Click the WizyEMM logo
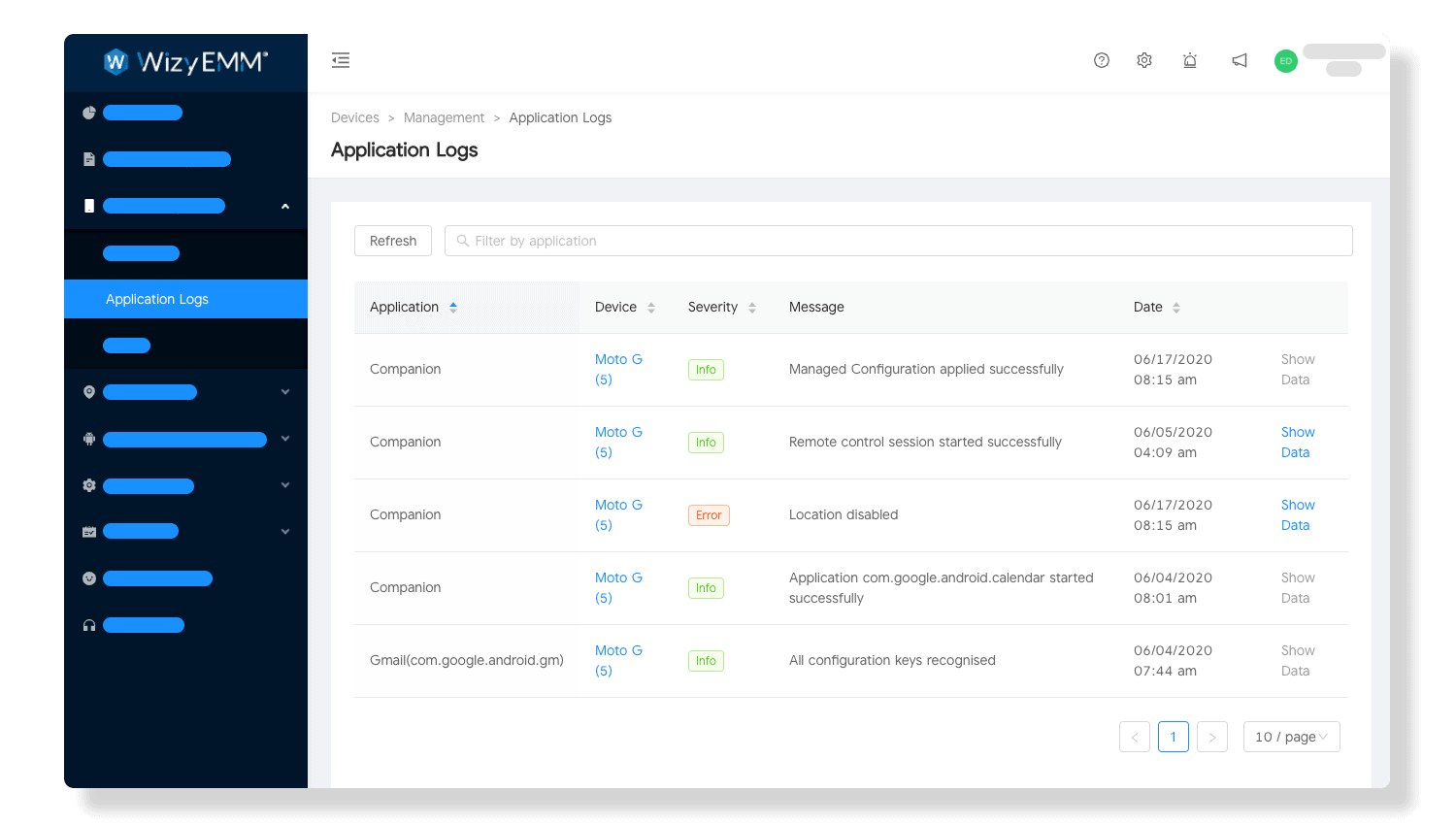Image resolution: width=1456 pixels, height=825 pixels. [184, 62]
